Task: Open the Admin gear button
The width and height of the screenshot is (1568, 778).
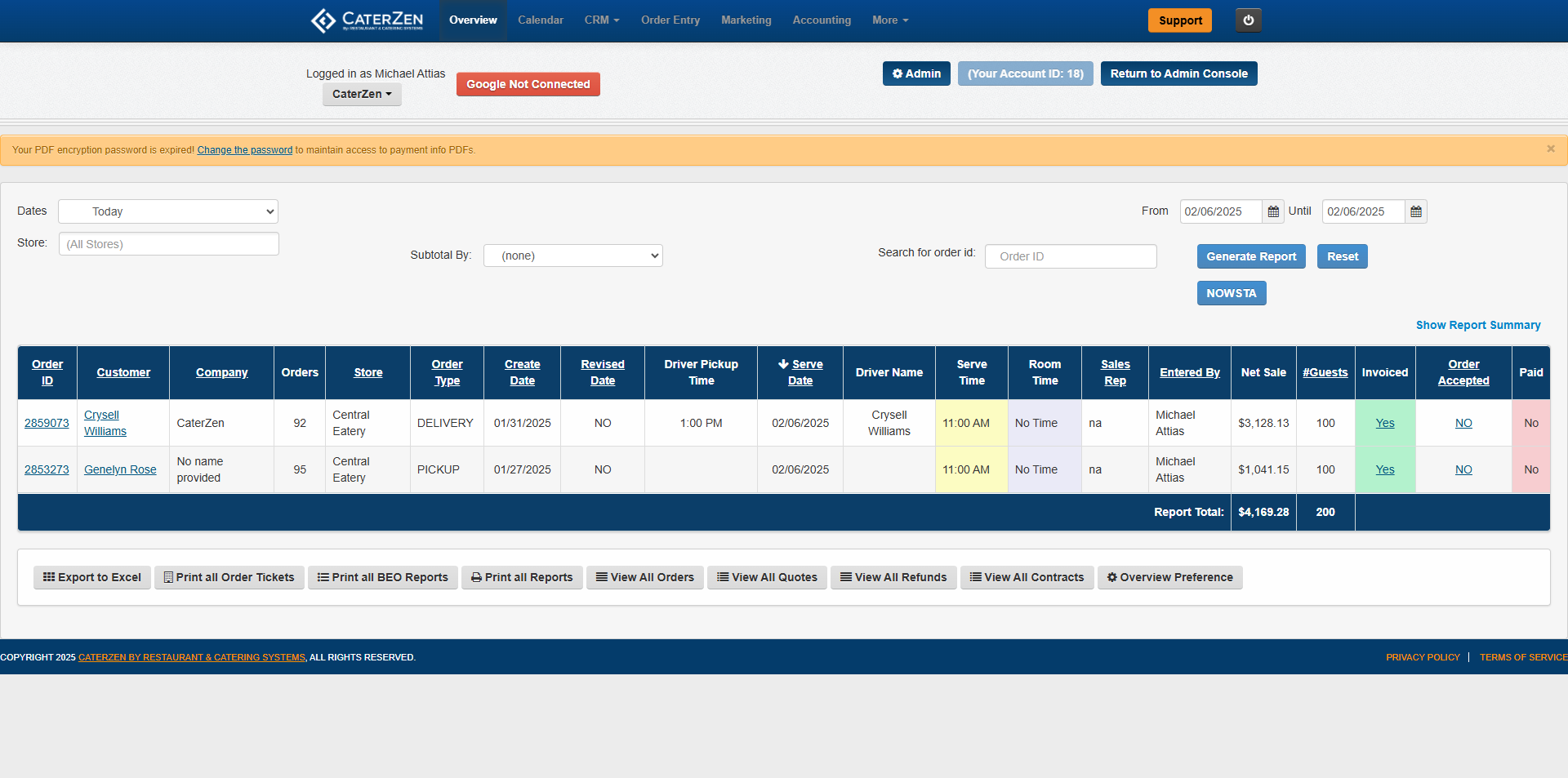Action: tap(916, 73)
